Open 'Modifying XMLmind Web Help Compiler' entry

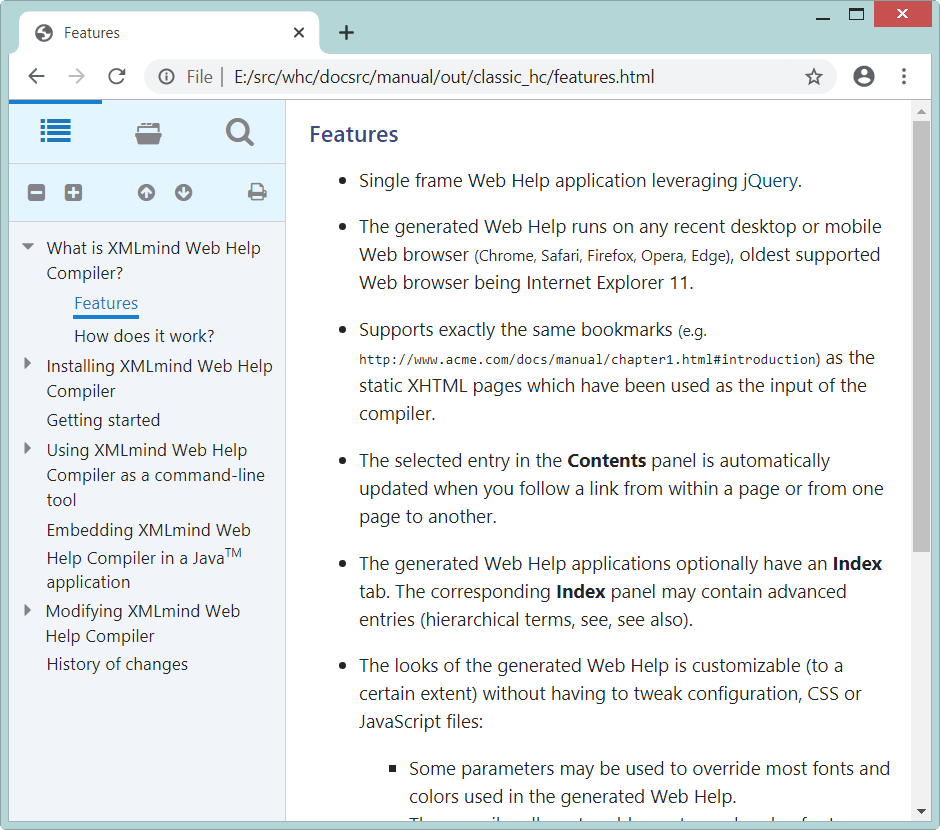(x=143, y=623)
